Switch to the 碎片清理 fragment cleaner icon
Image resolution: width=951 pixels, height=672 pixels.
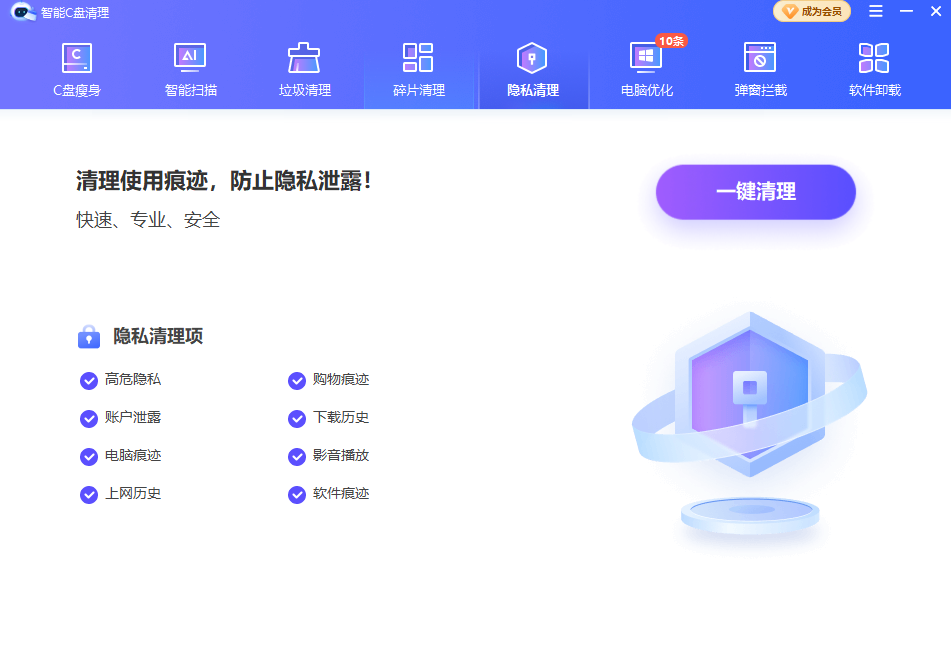[418, 58]
